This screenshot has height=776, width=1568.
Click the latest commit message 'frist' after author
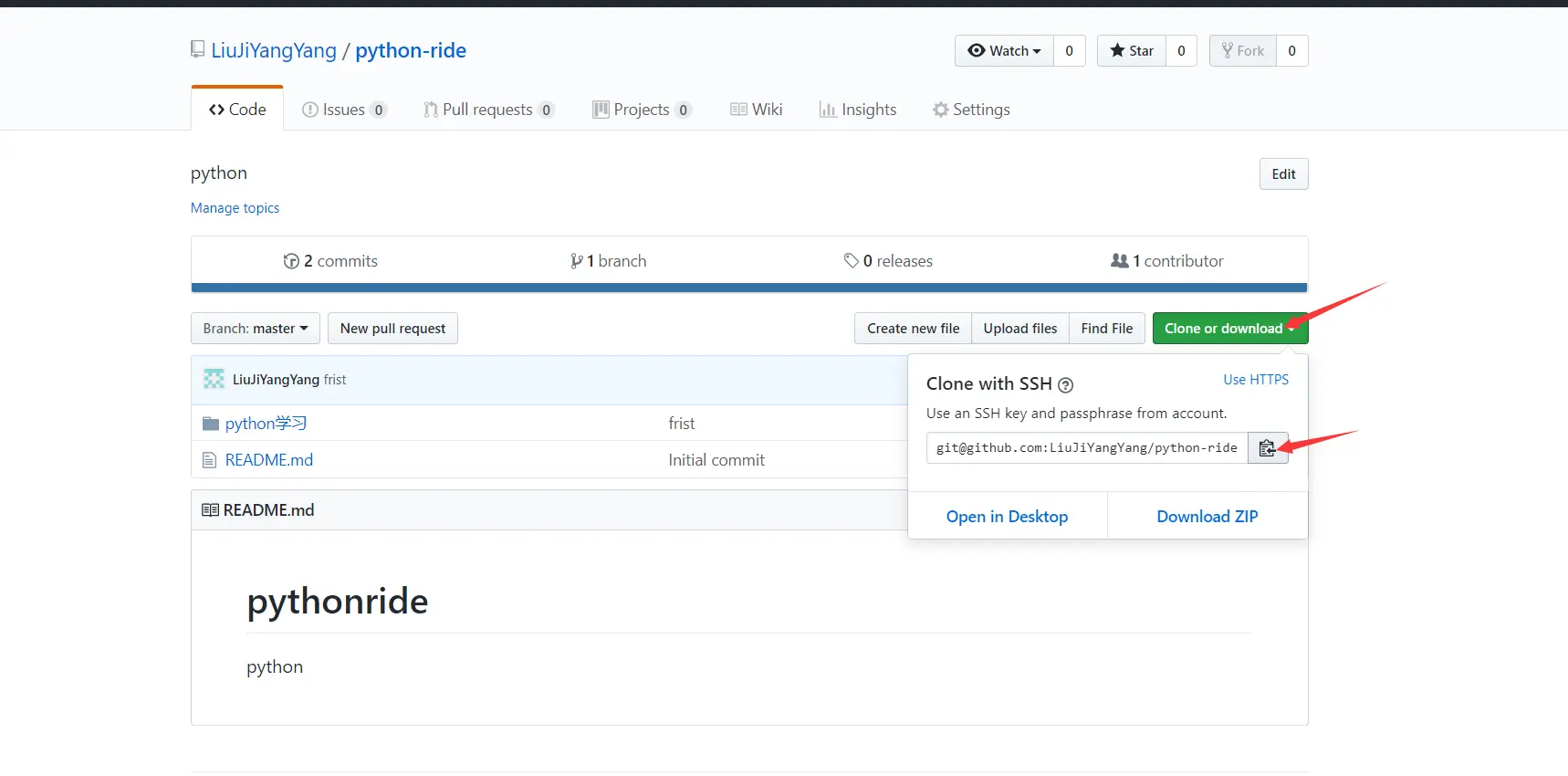tap(335, 380)
